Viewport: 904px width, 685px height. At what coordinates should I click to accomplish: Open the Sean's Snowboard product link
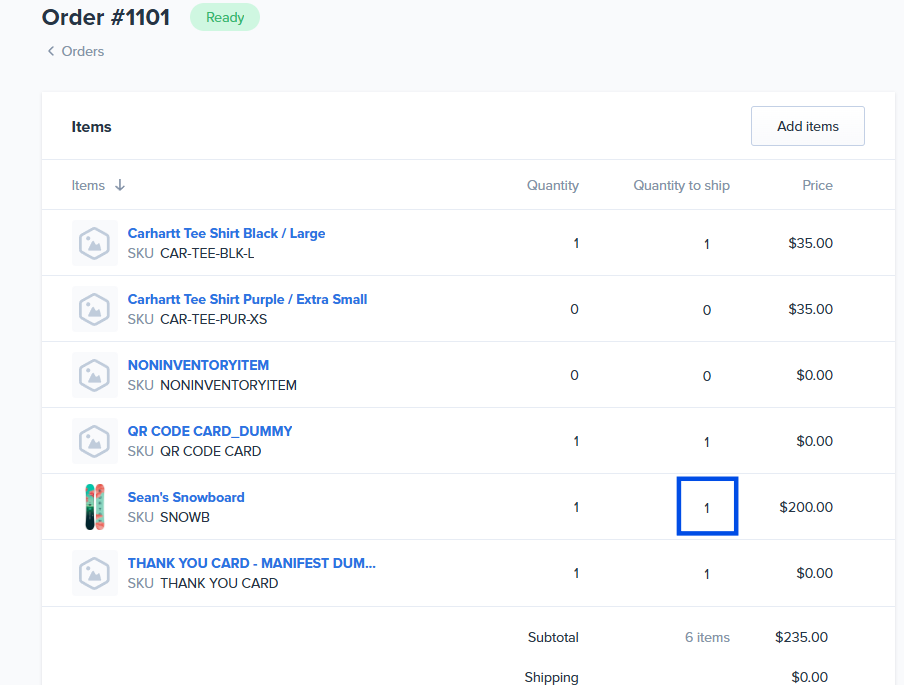pos(186,497)
